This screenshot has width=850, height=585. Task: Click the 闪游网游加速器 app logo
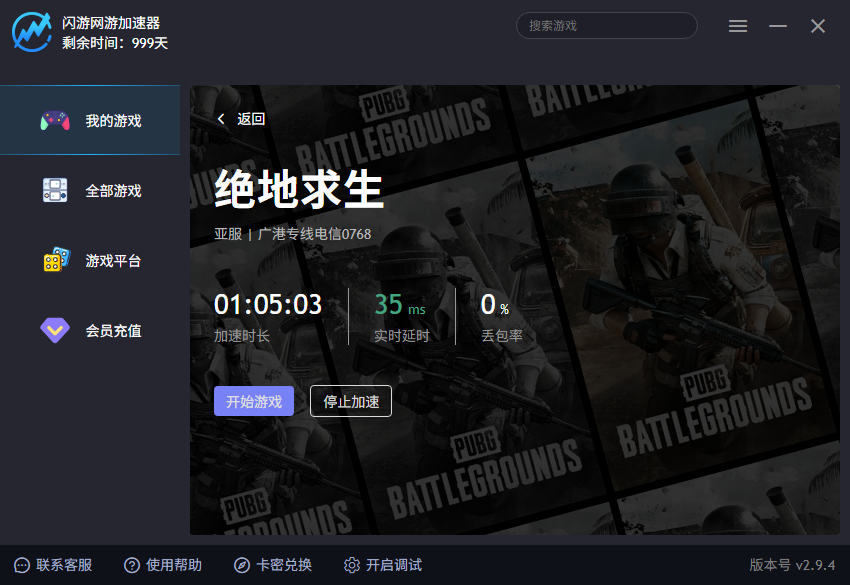point(32,31)
